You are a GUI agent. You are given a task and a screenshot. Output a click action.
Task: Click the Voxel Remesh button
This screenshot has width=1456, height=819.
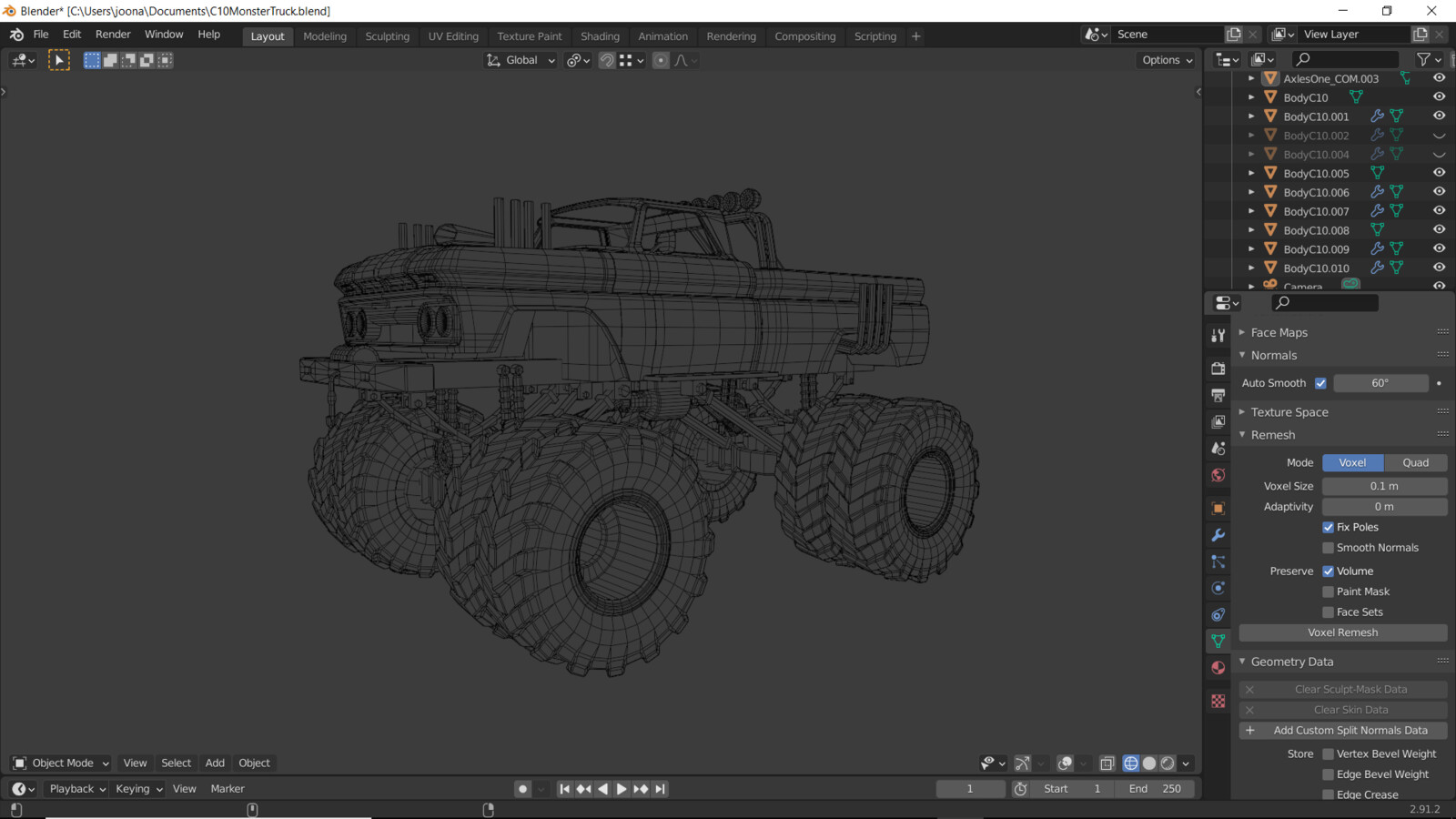point(1342,632)
